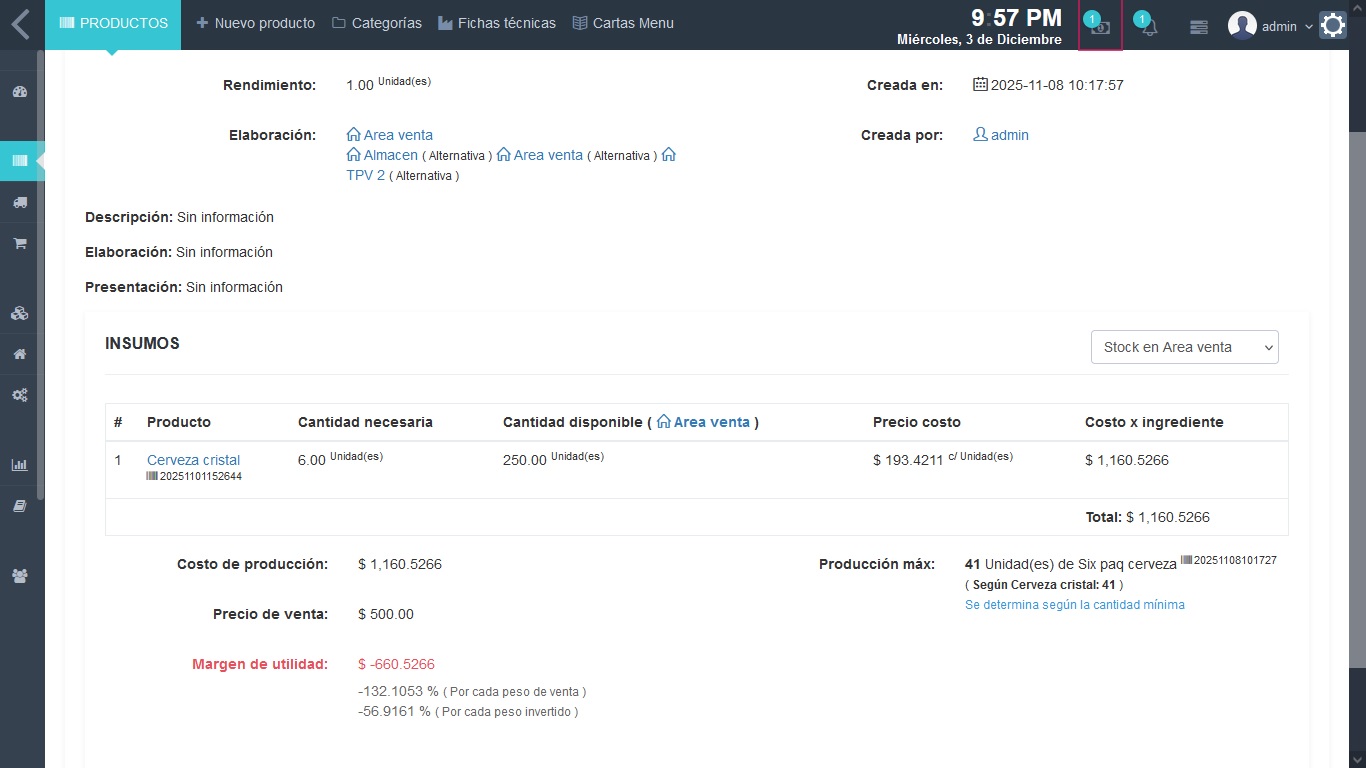The image size is (1366, 768).
Task: Expand the Stock en Area venta dropdown
Action: [x=1184, y=347]
